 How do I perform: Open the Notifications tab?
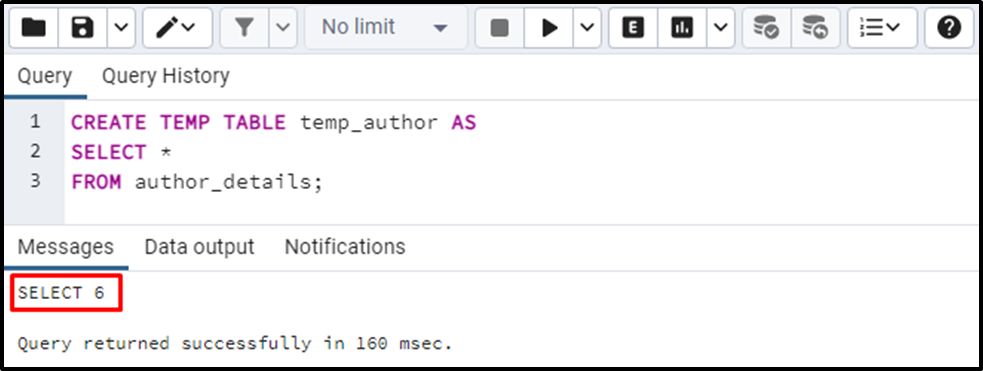pyautogui.click(x=345, y=247)
